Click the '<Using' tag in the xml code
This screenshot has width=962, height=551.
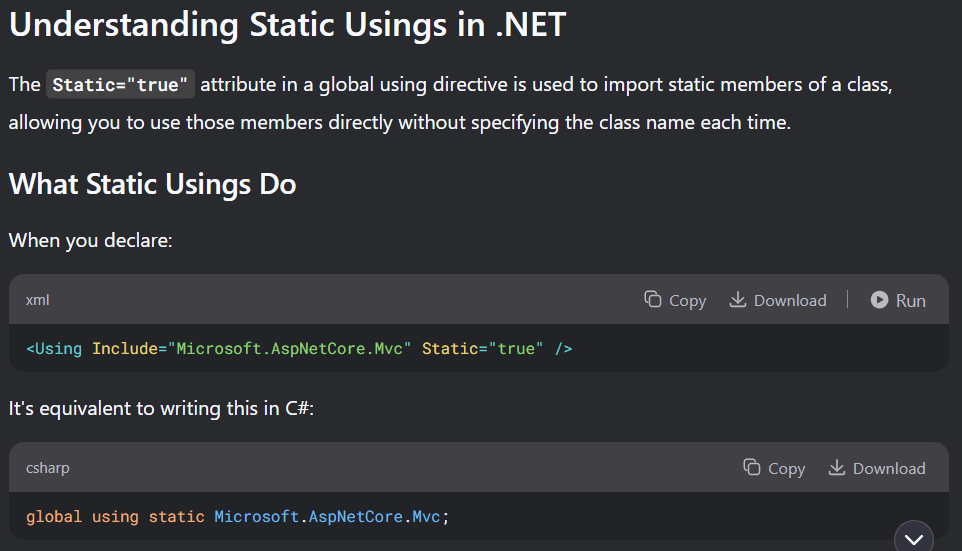tap(54, 349)
